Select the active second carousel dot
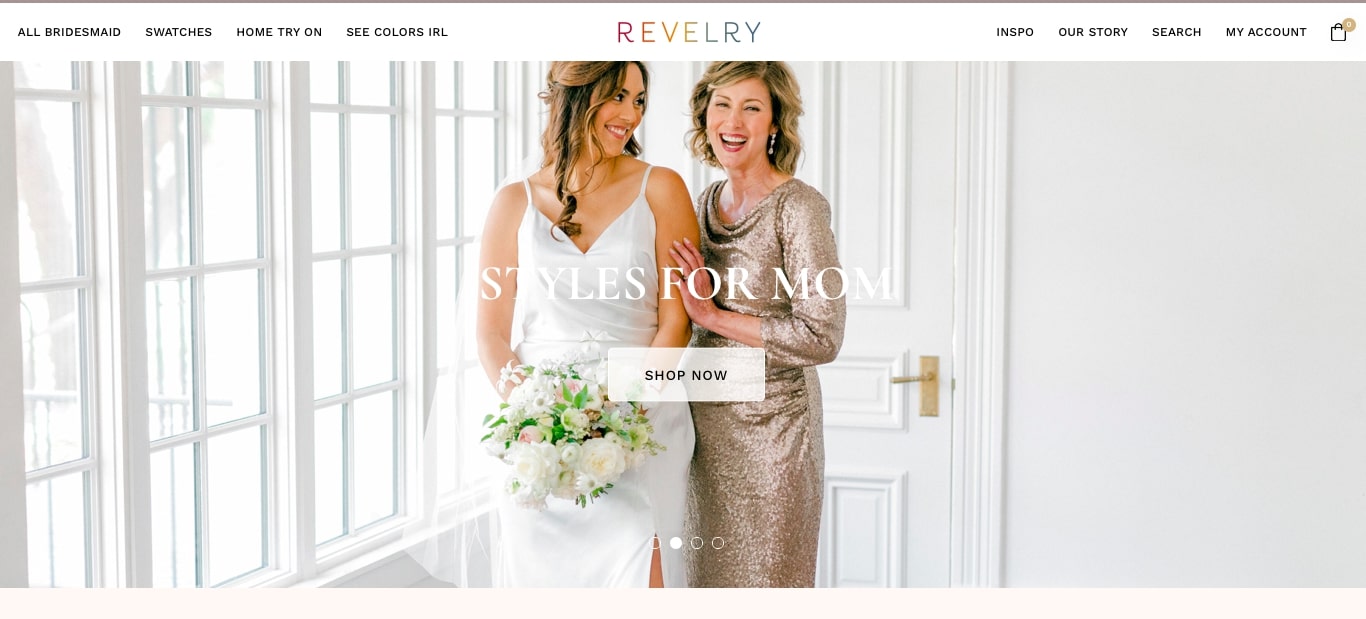The image size is (1366, 619). pyautogui.click(x=676, y=543)
